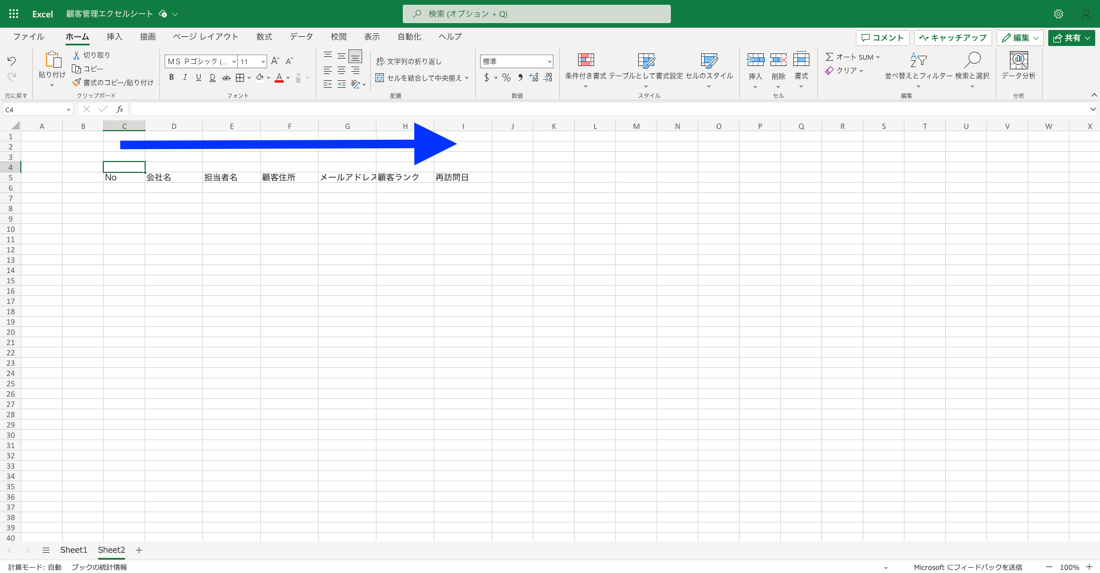This screenshot has width=1100, height=573.
Task: Open セルのスタイル cell styles
Action: 709,69
